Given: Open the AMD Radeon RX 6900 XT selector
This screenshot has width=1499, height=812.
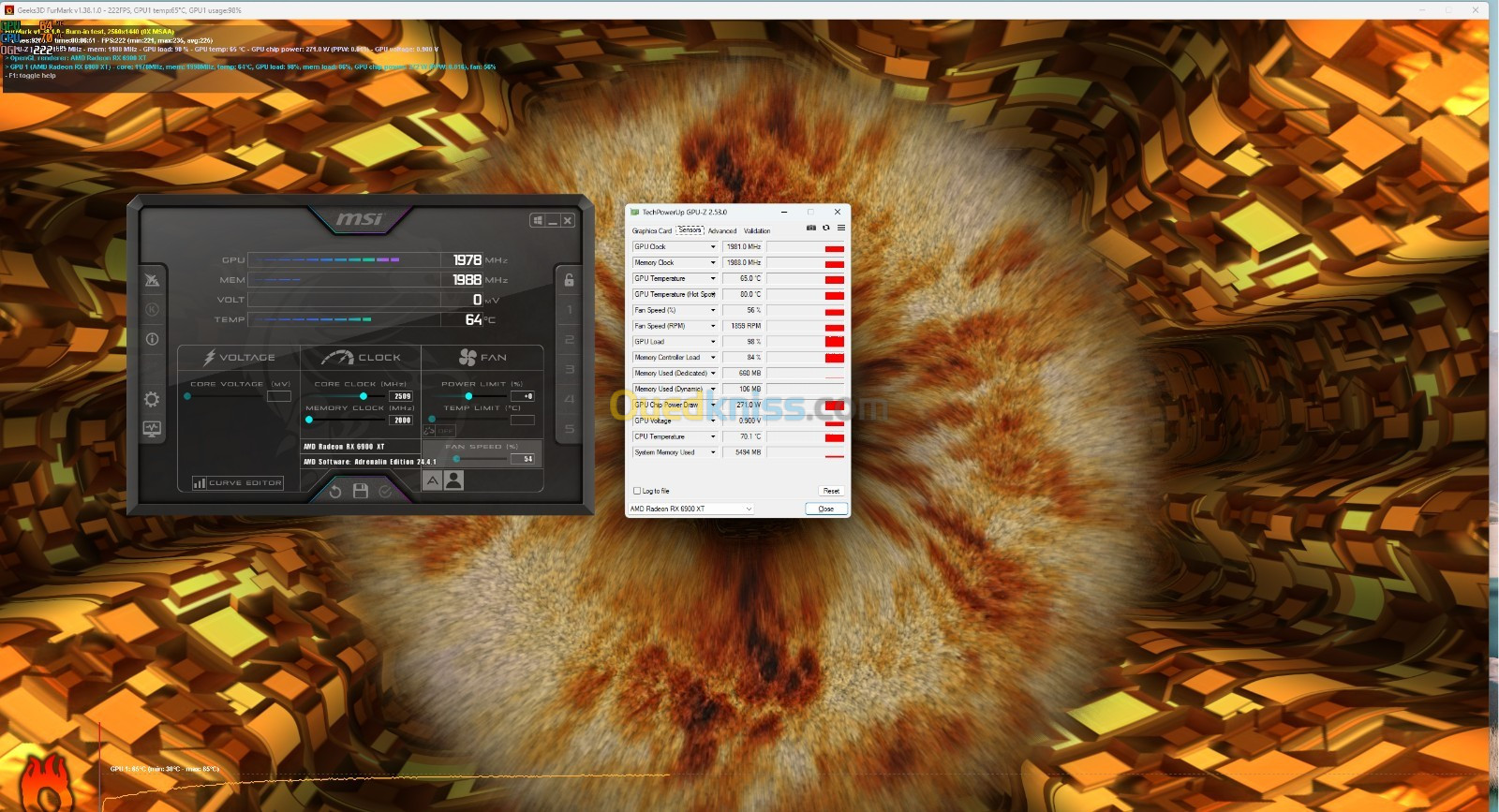Looking at the screenshot, I should (690, 509).
